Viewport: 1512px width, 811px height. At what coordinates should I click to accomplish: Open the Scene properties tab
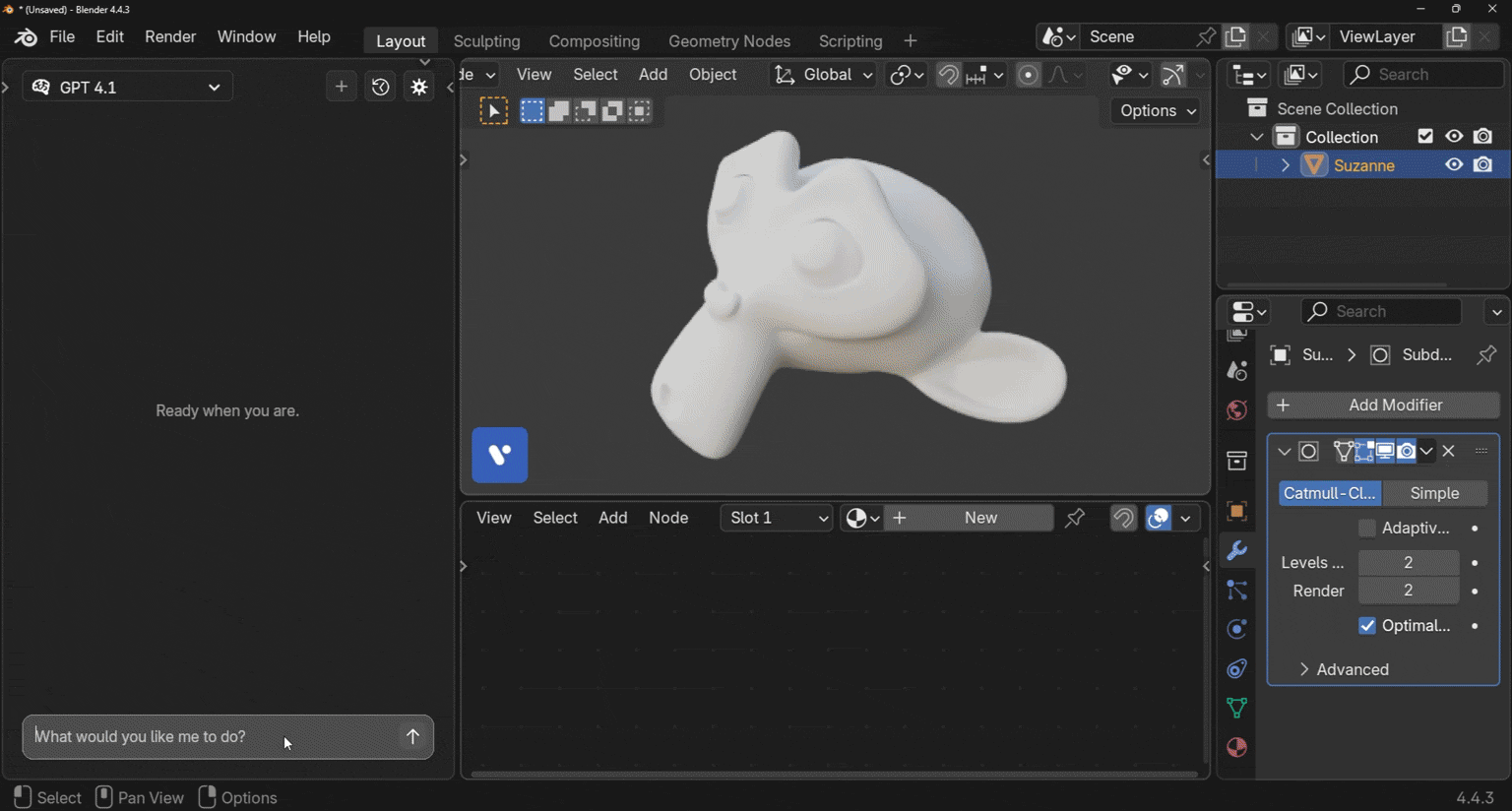1237,371
